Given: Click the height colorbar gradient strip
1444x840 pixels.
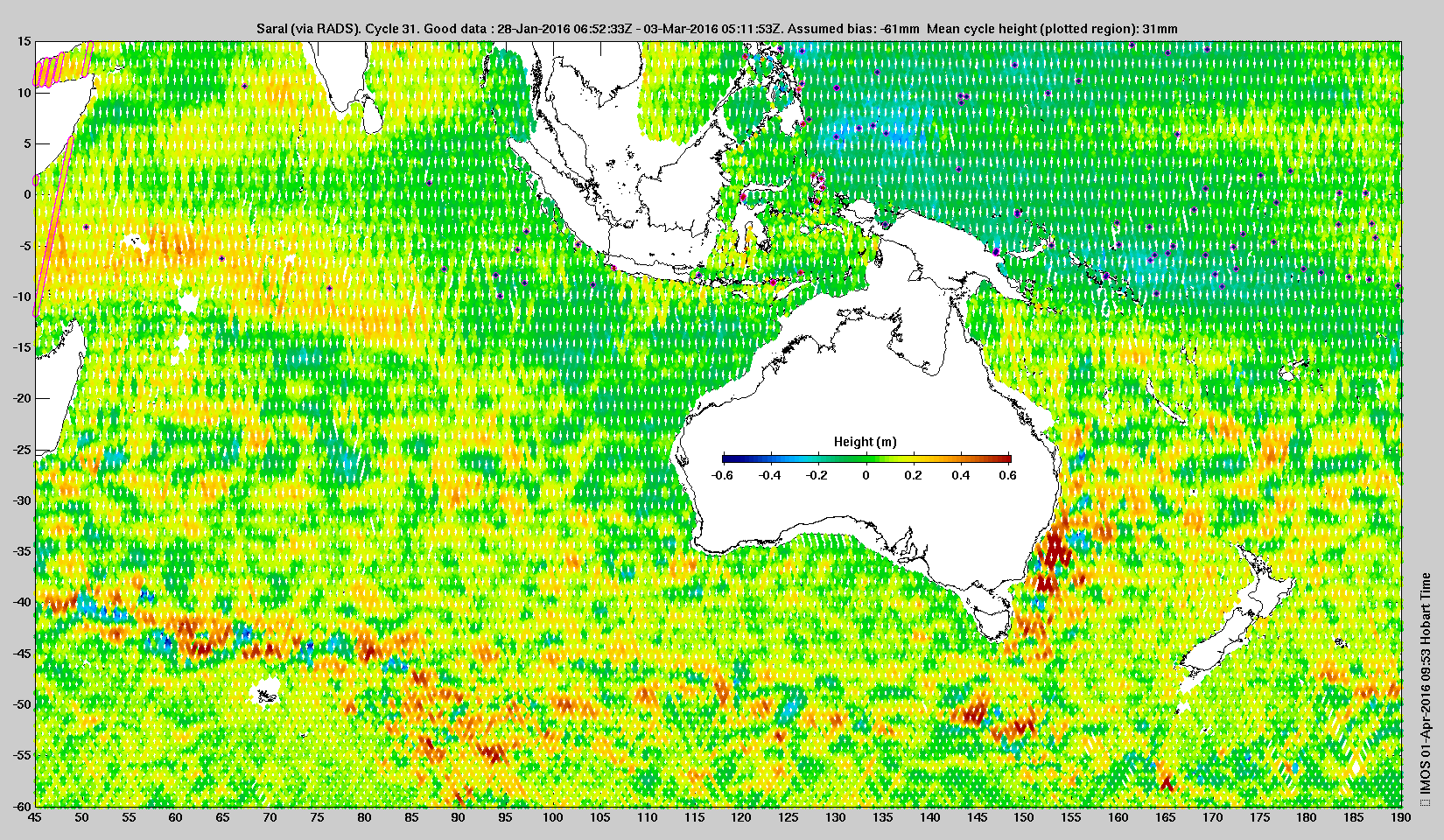Looking at the screenshot, I should tap(866, 458).
